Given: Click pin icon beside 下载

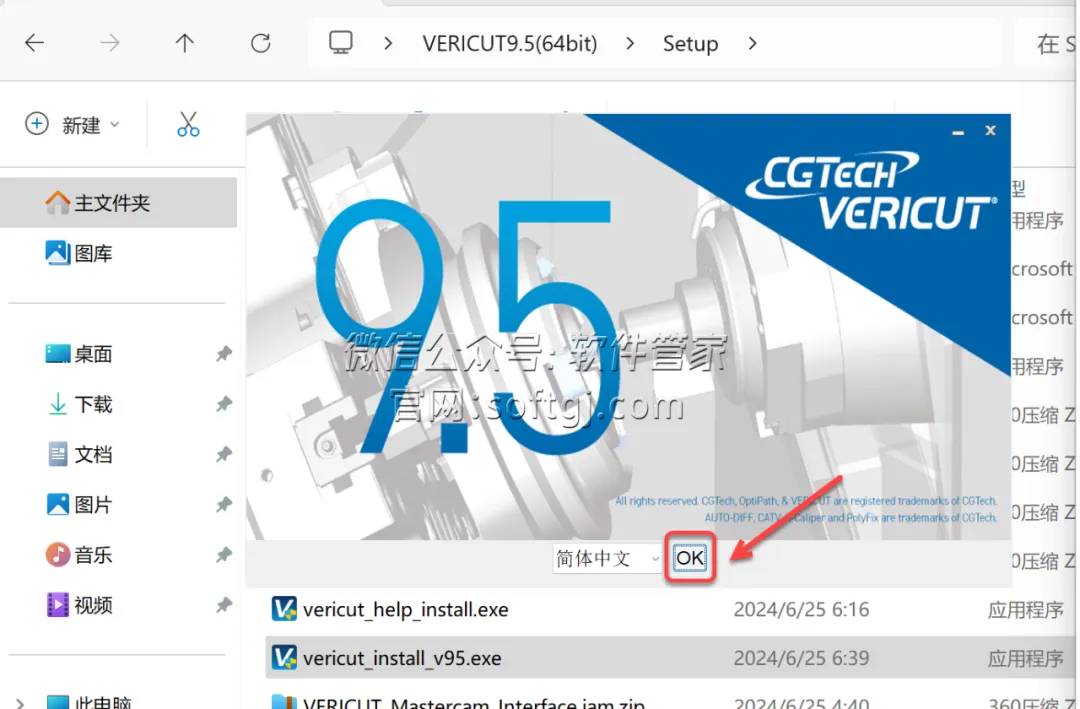Looking at the screenshot, I should pos(223,404).
